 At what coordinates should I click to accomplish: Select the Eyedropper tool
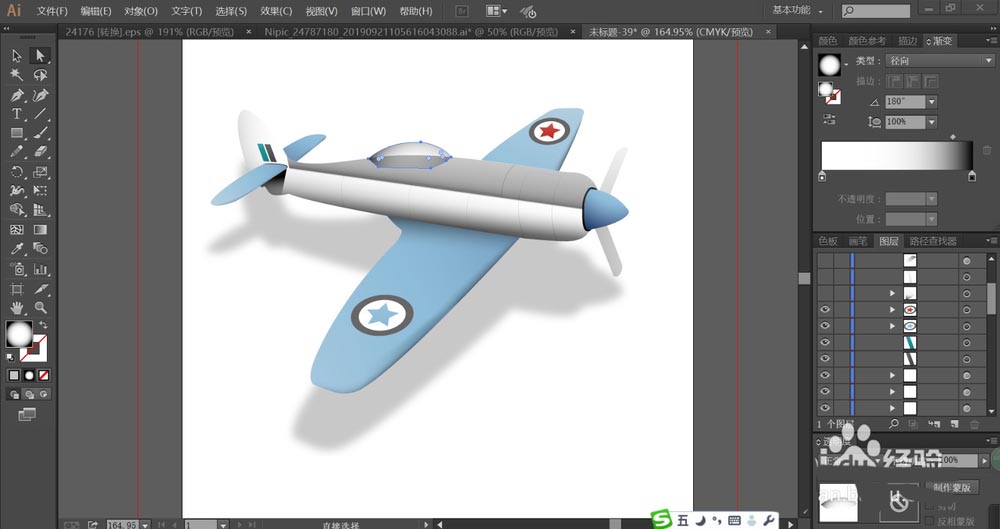tap(17, 249)
